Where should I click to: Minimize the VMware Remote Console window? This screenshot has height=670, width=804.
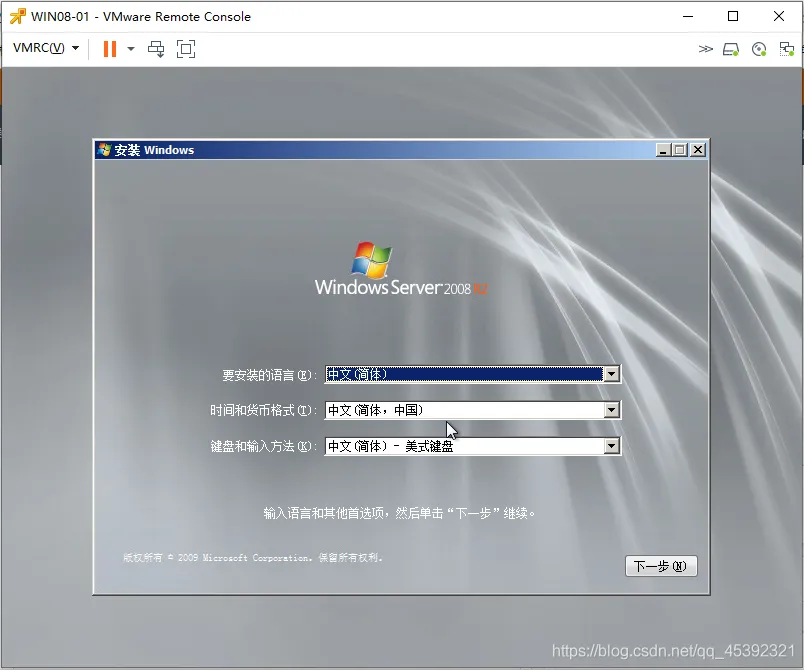tap(688, 16)
